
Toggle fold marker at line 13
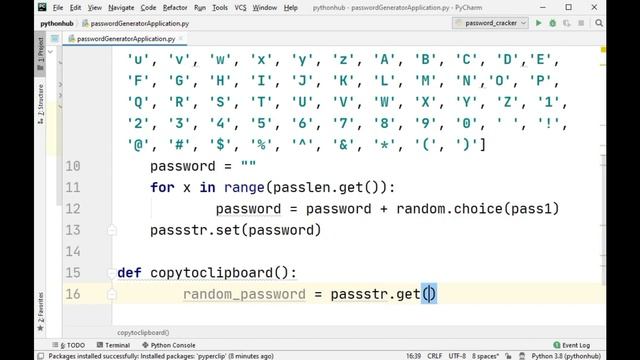(x=112, y=230)
